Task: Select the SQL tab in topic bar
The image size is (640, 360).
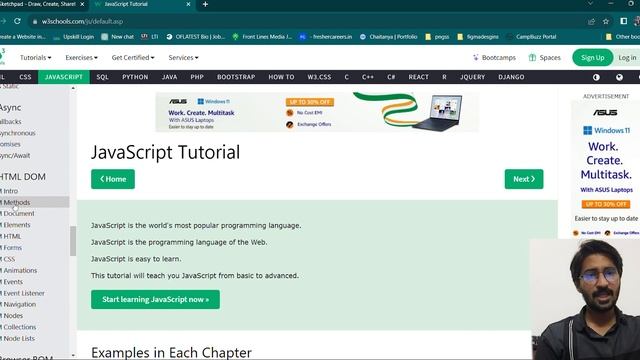Action: pyautogui.click(x=102, y=77)
